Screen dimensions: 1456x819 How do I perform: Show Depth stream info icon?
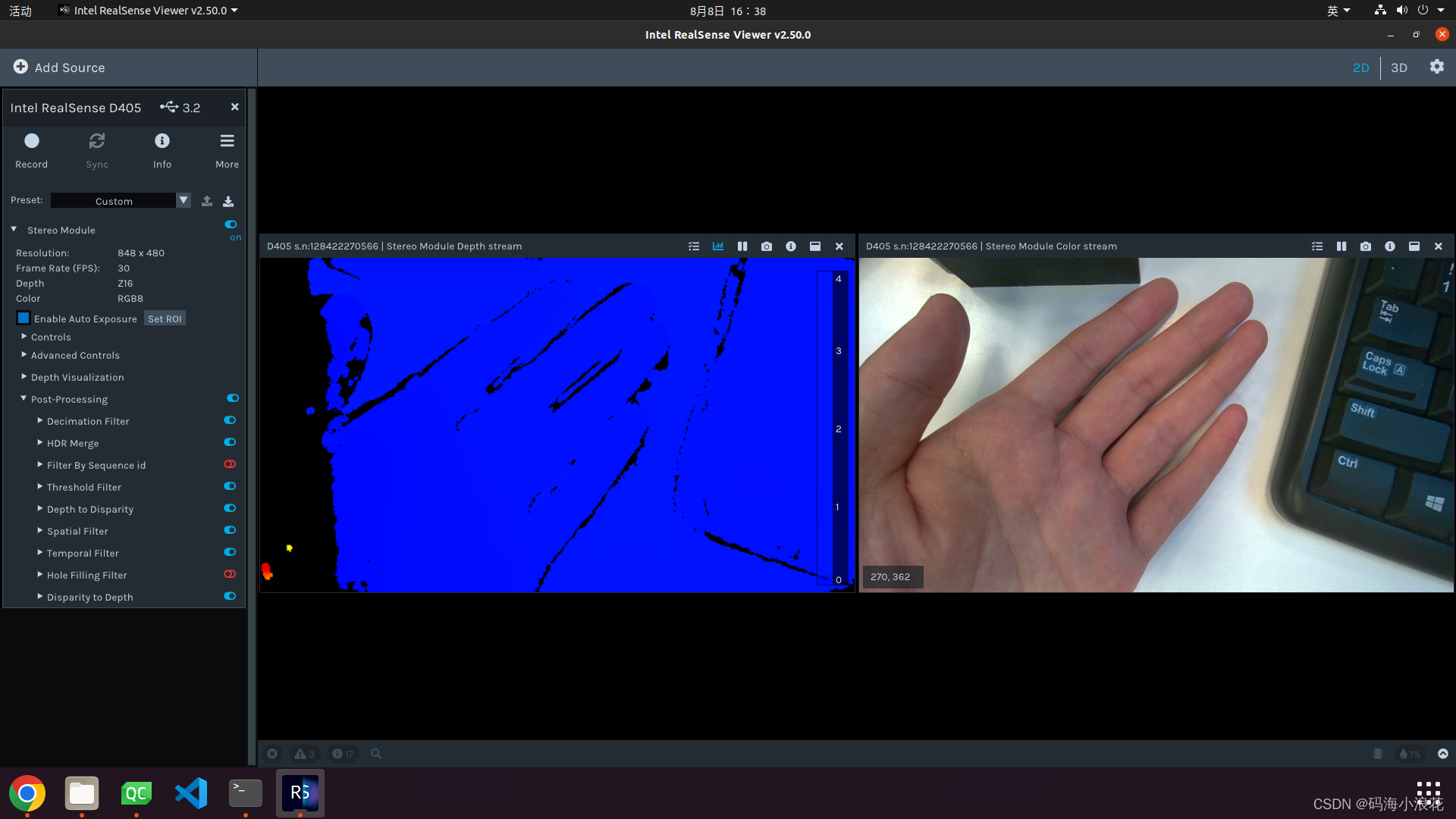click(x=791, y=246)
